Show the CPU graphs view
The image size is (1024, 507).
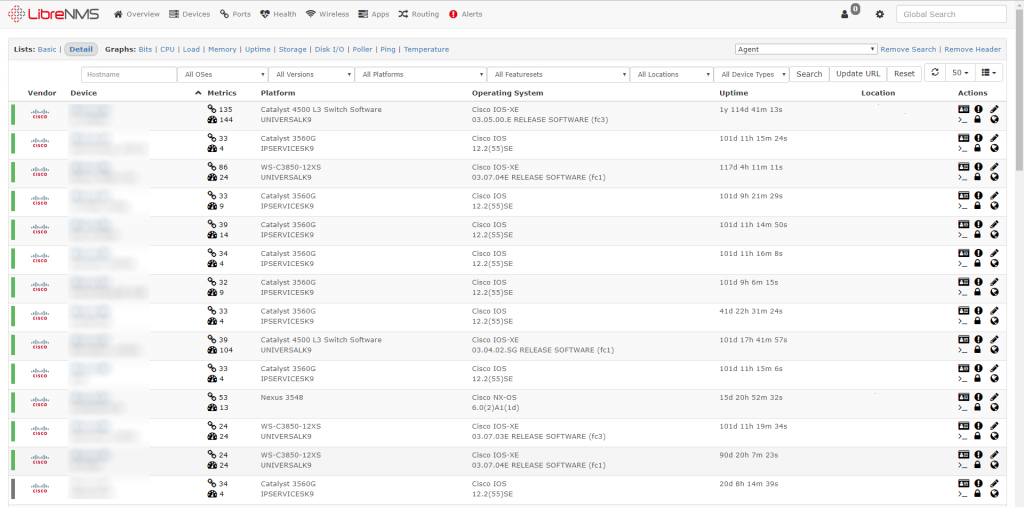[167, 49]
